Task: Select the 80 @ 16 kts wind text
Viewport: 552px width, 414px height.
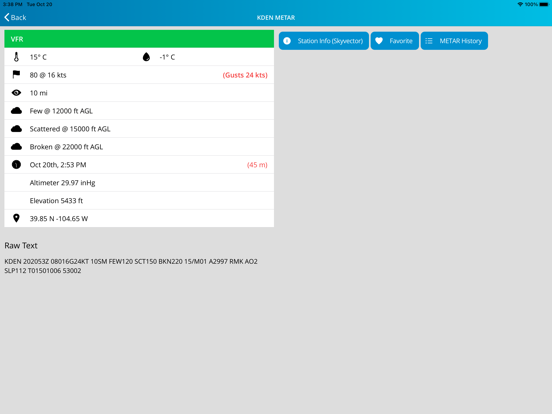Action: point(48,75)
